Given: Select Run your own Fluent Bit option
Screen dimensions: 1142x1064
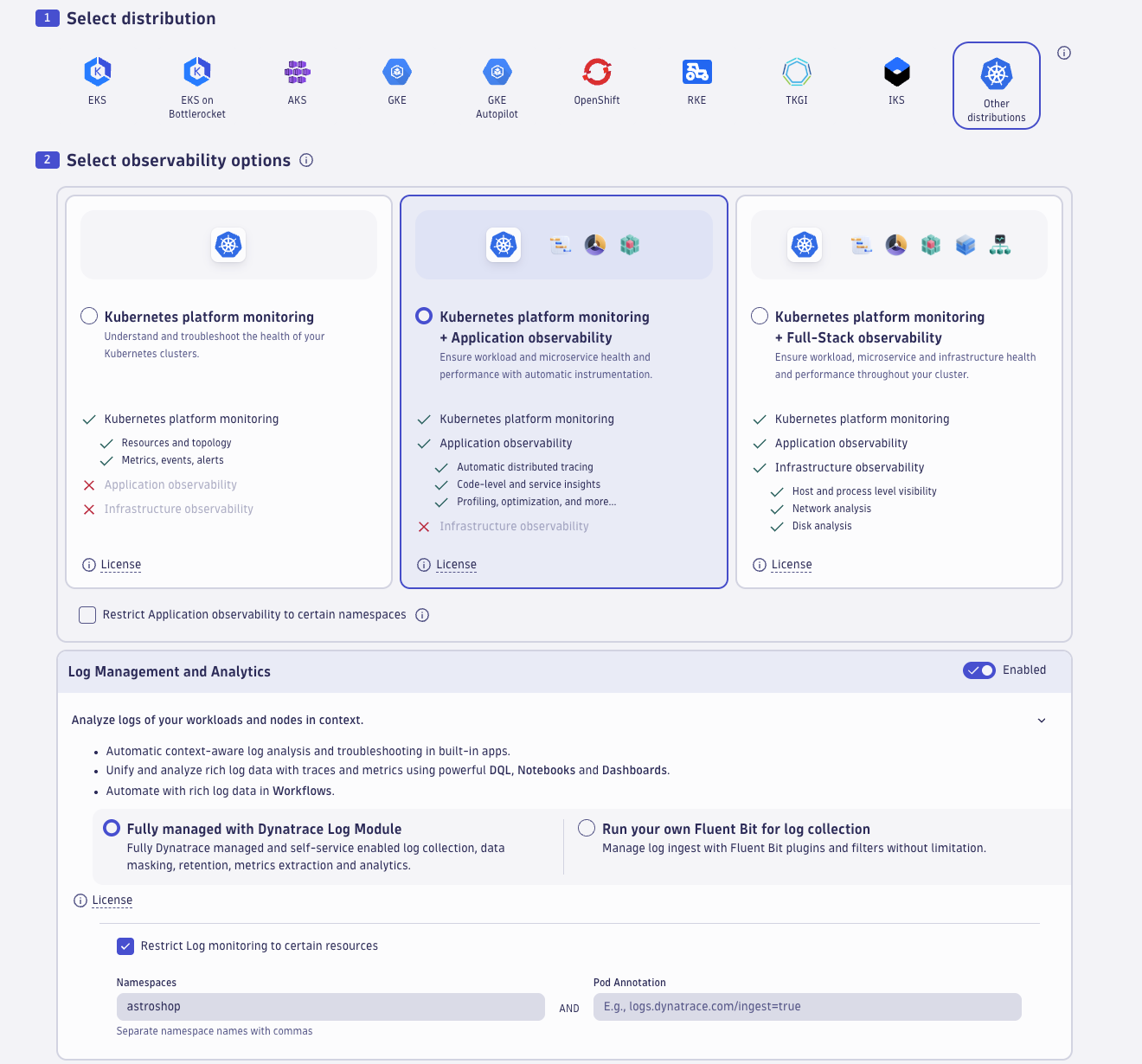Looking at the screenshot, I should tap(587, 828).
